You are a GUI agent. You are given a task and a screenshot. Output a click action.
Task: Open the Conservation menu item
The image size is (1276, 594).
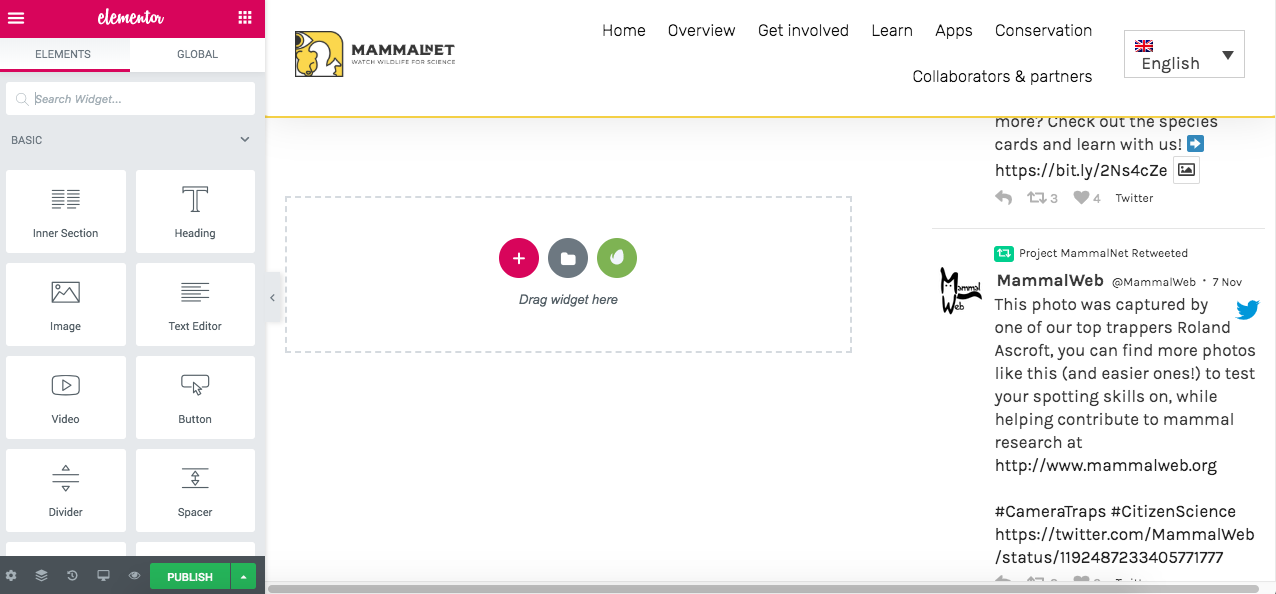(1043, 31)
